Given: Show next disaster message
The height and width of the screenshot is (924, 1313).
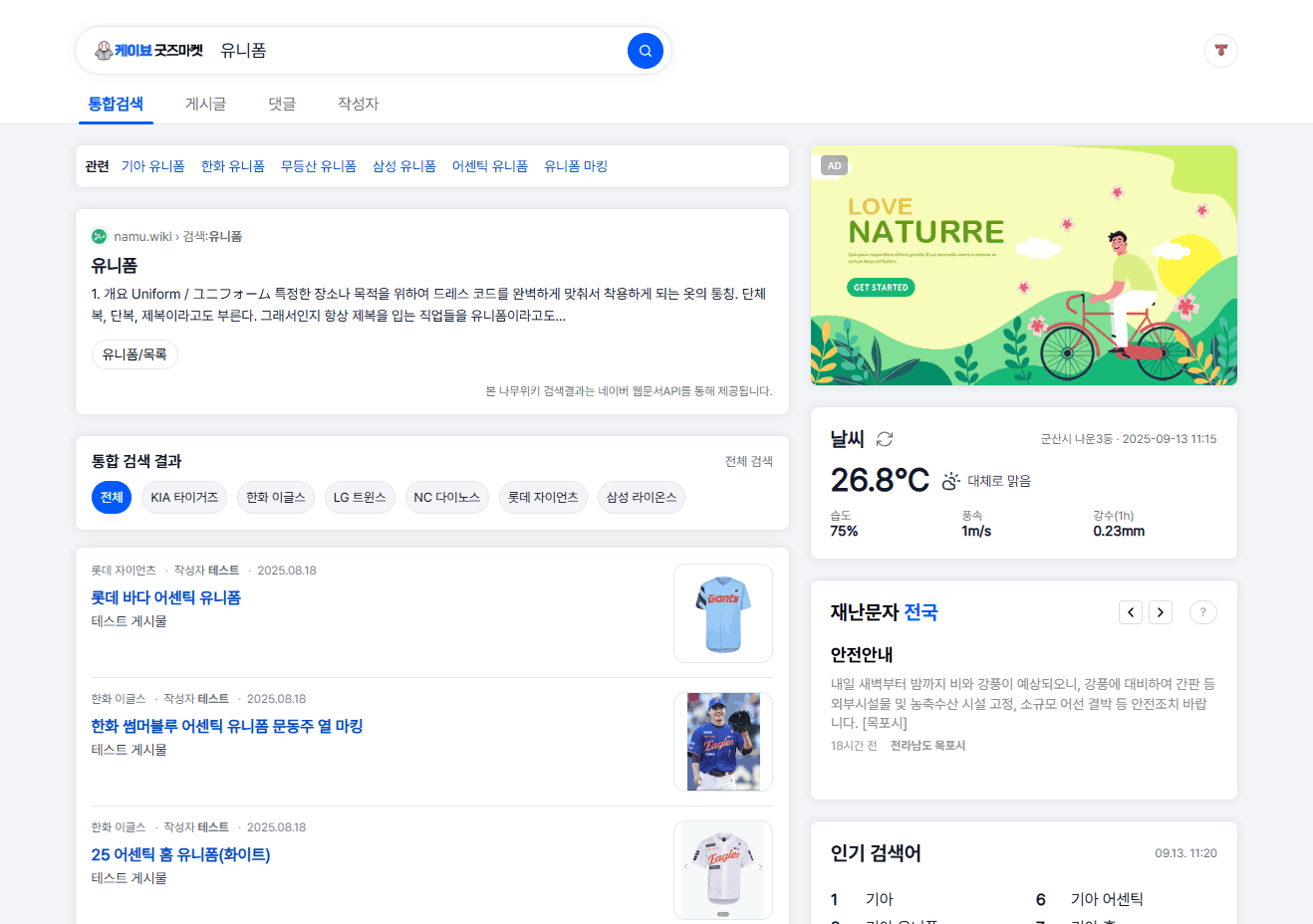Looking at the screenshot, I should [1161, 612].
